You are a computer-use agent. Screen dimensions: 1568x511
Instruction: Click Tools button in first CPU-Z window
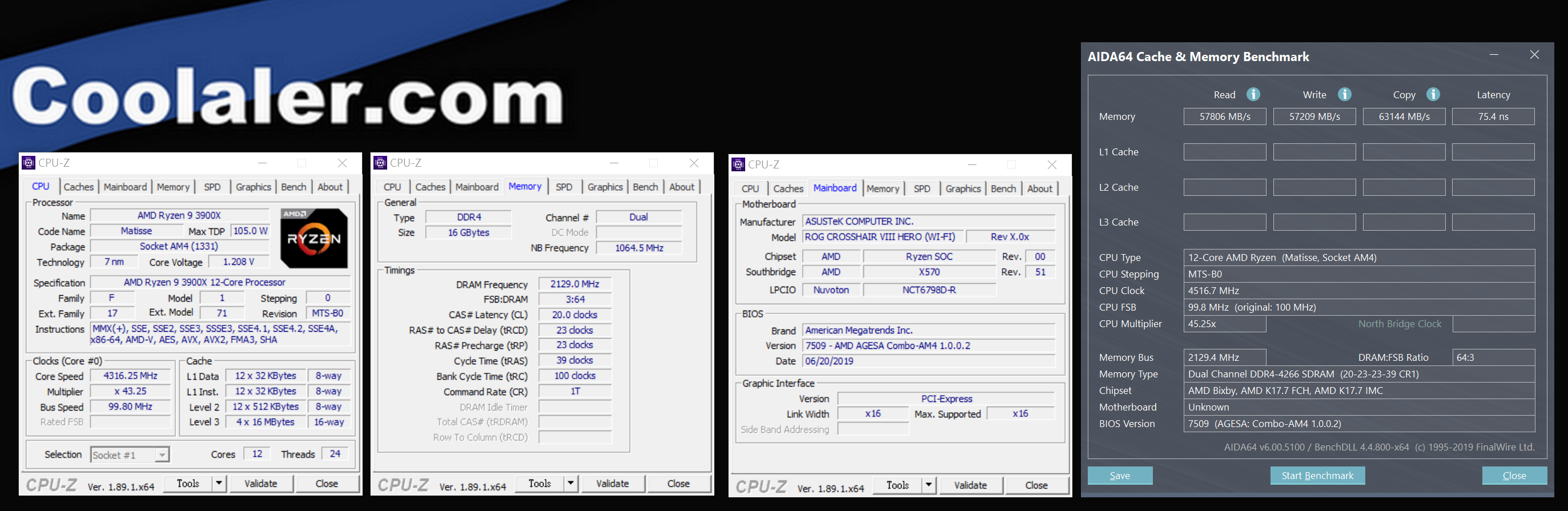(188, 484)
